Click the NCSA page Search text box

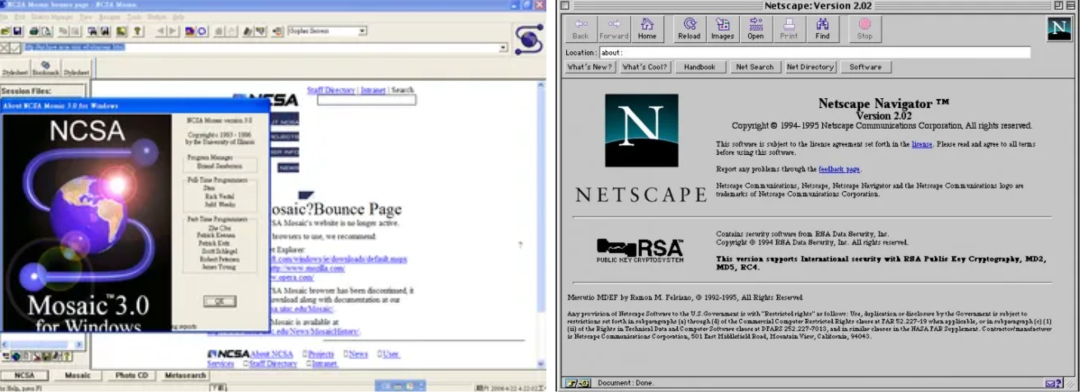(366, 100)
